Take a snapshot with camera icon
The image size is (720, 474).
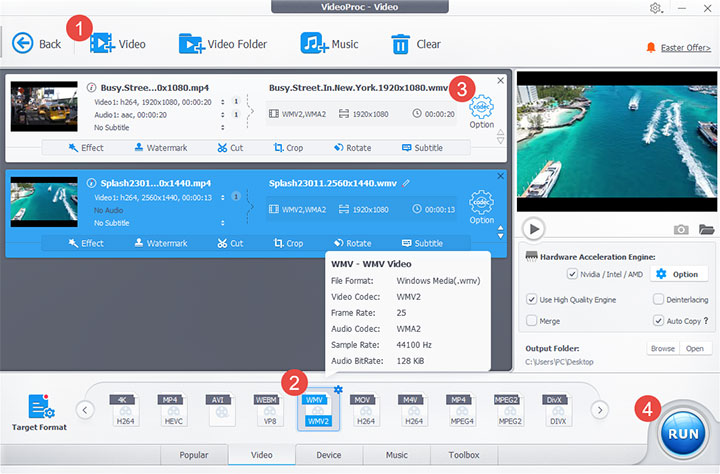681,229
